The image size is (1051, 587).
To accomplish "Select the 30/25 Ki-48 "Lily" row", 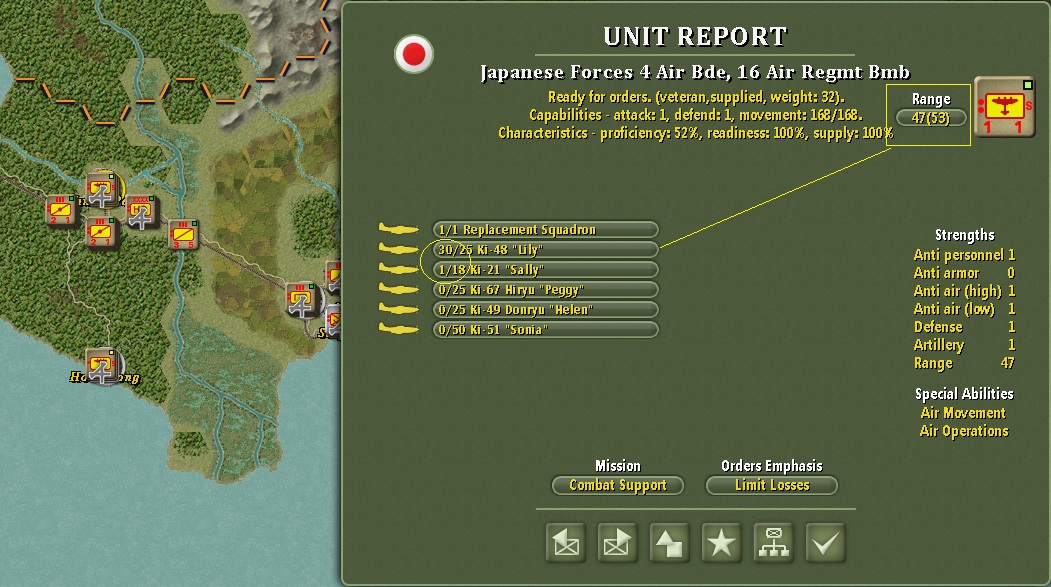I will (x=546, y=249).
